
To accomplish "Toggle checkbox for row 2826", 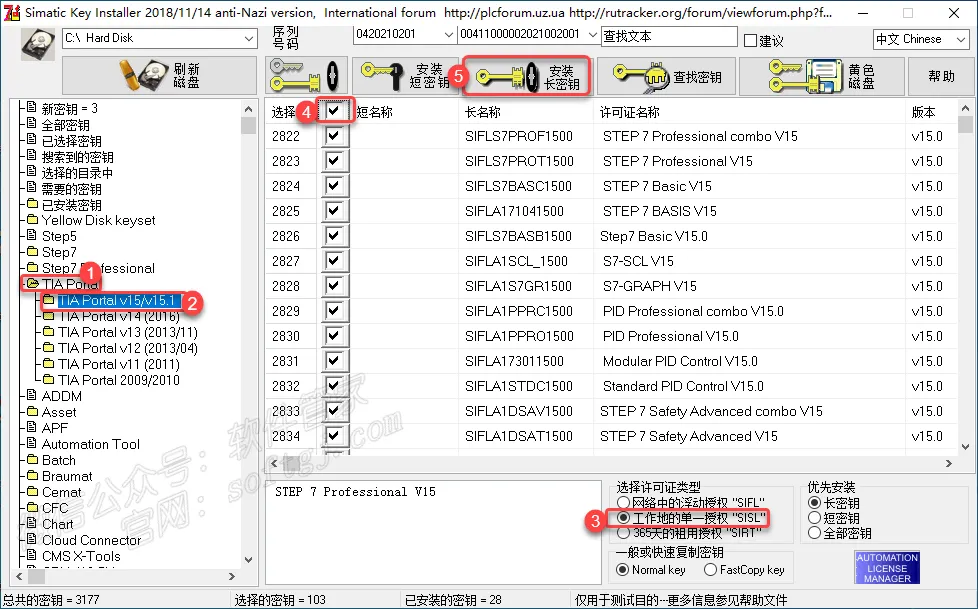I will pos(334,235).
